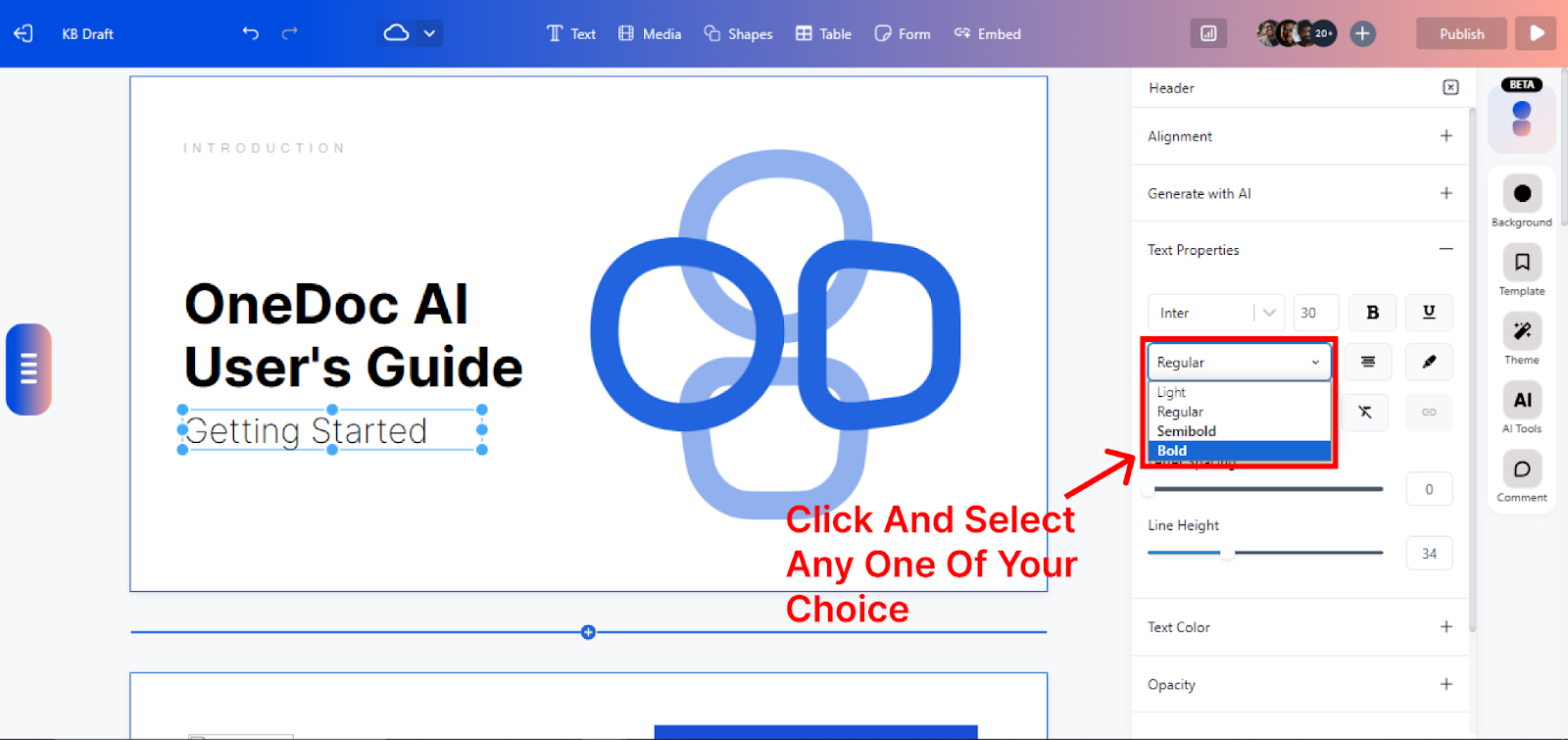
Task: Redo the last action
Action: (x=289, y=33)
